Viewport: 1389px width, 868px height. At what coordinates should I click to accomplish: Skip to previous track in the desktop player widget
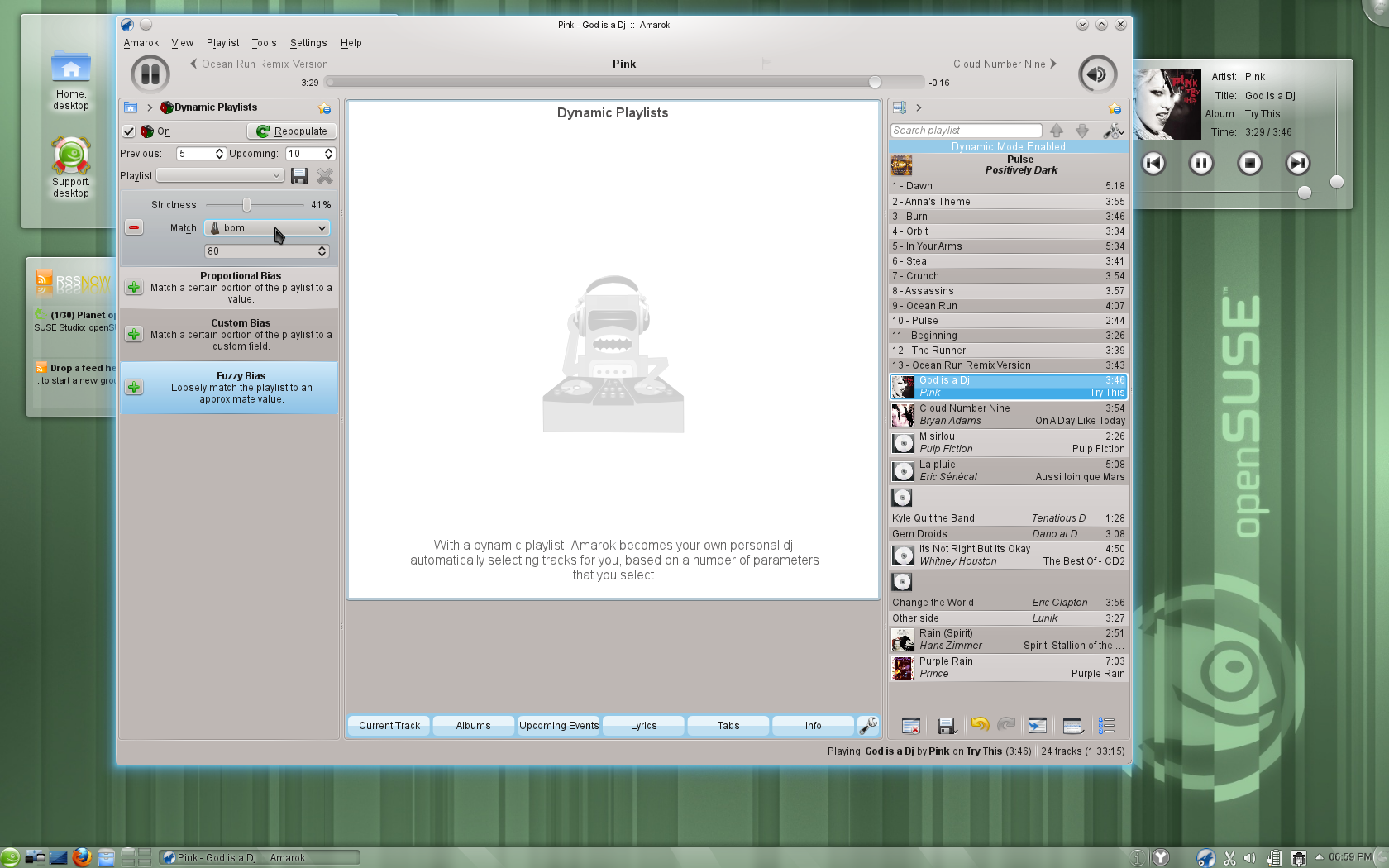1153,164
